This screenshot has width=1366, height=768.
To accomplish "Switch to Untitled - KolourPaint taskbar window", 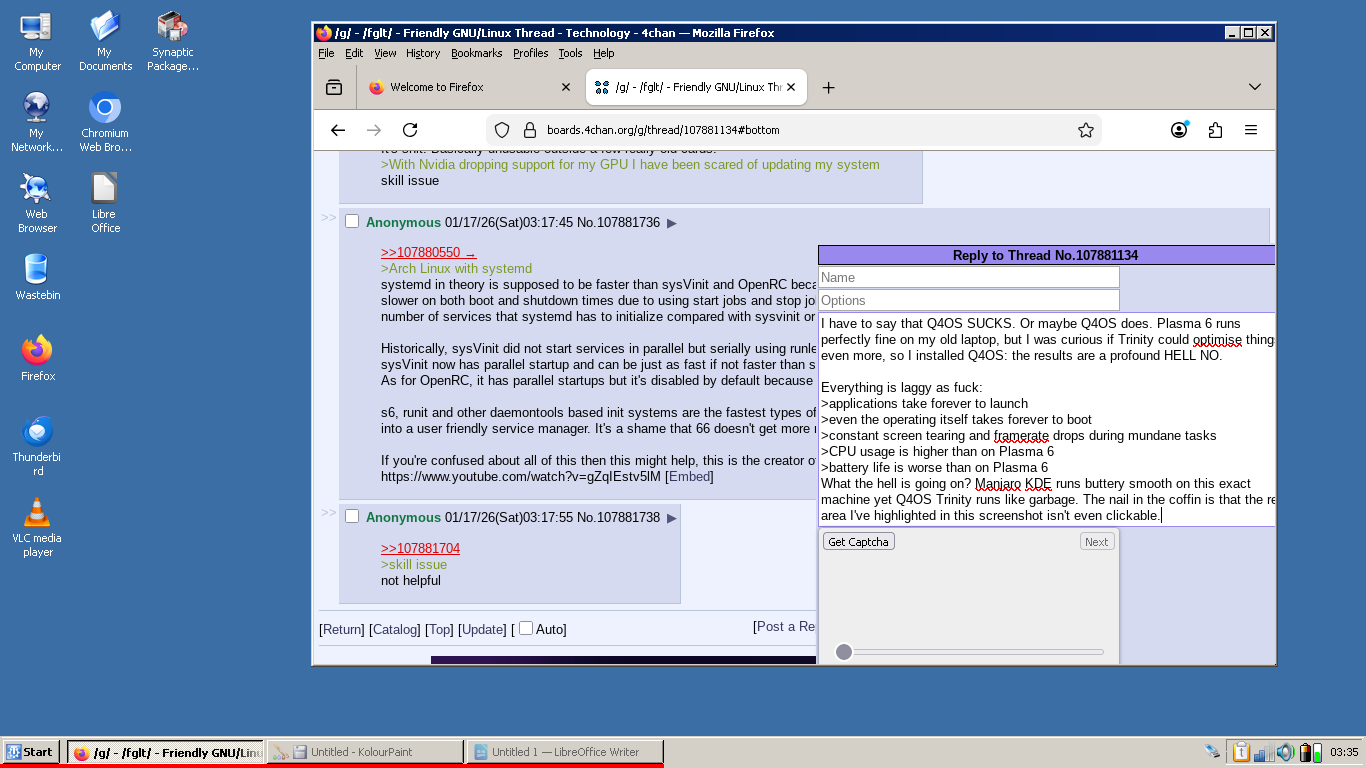I will pos(367,752).
